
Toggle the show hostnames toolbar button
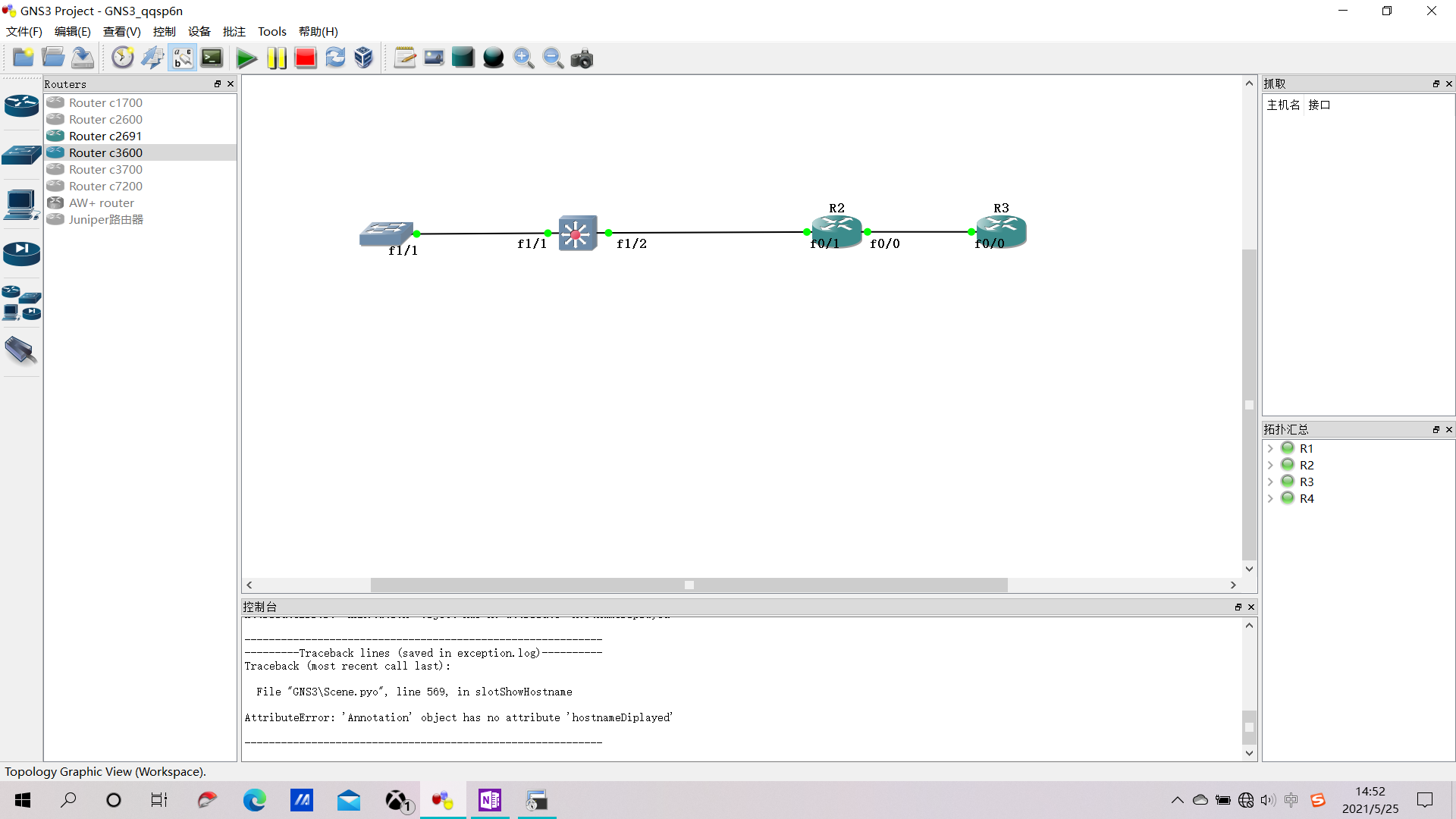(x=182, y=57)
